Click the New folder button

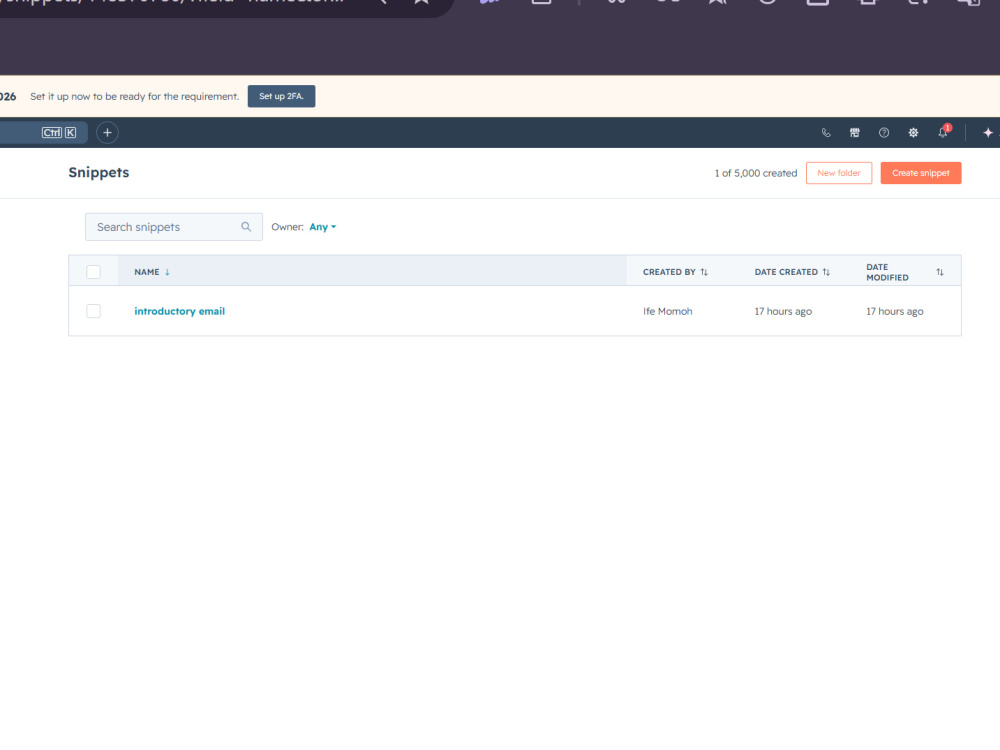click(x=839, y=173)
